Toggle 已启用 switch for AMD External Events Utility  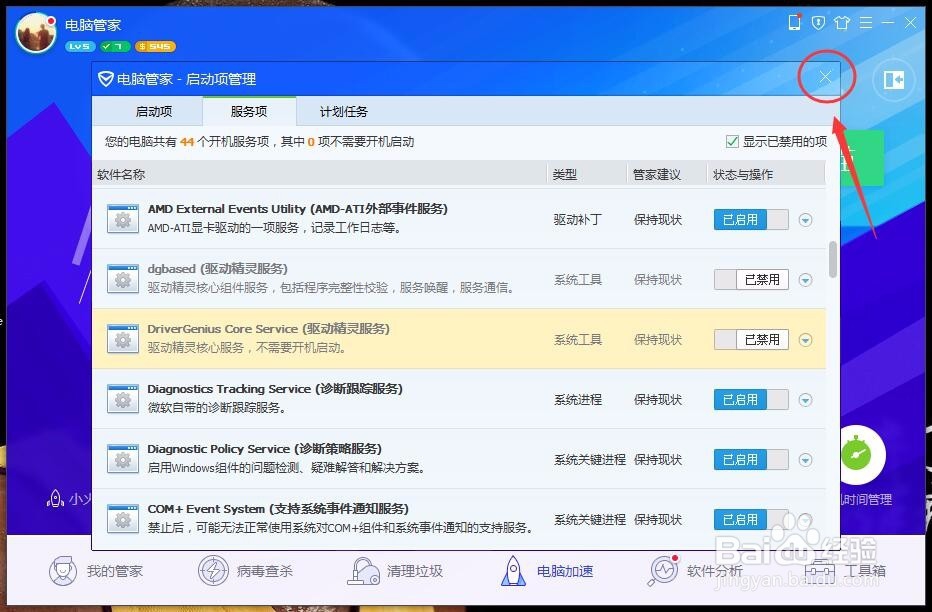pyautogui.click(x=751, y=220)
